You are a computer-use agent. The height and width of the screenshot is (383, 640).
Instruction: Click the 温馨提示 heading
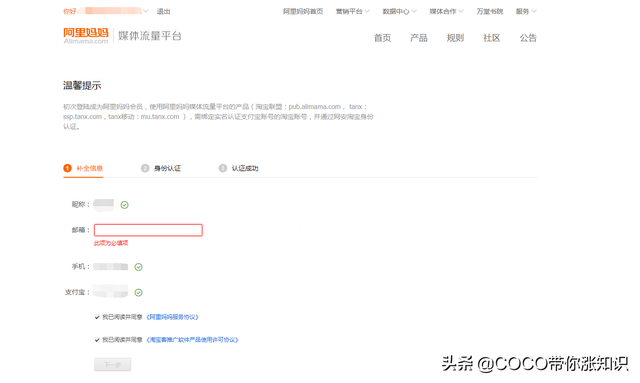tap(82, 85)
